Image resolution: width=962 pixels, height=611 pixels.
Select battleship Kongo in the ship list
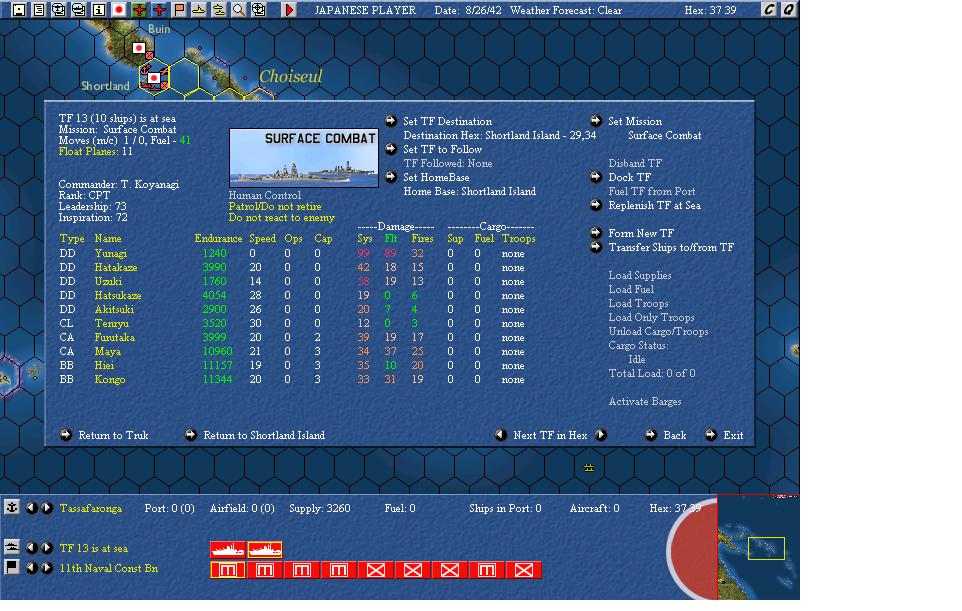point(109,379)
